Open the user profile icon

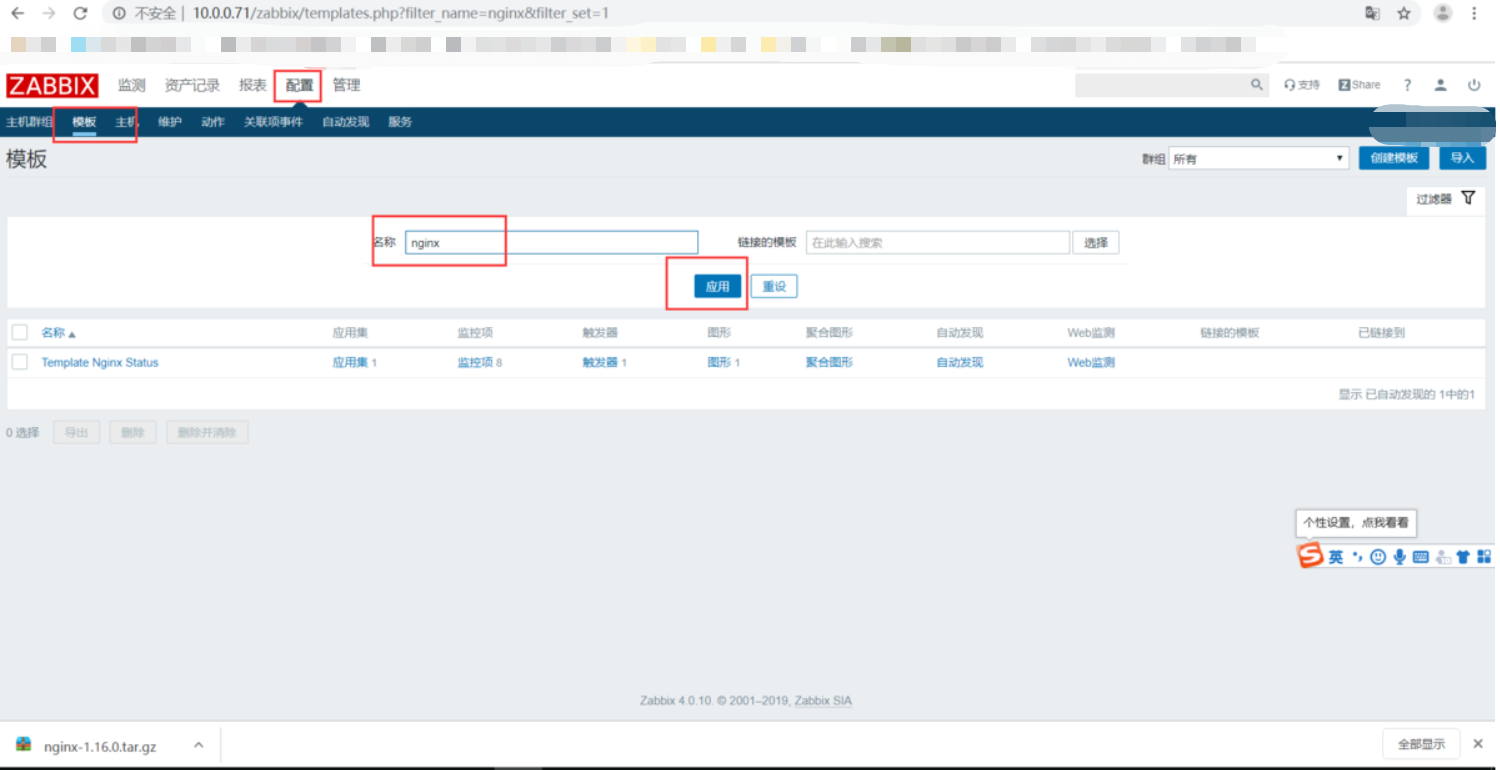pos(1440,85)
